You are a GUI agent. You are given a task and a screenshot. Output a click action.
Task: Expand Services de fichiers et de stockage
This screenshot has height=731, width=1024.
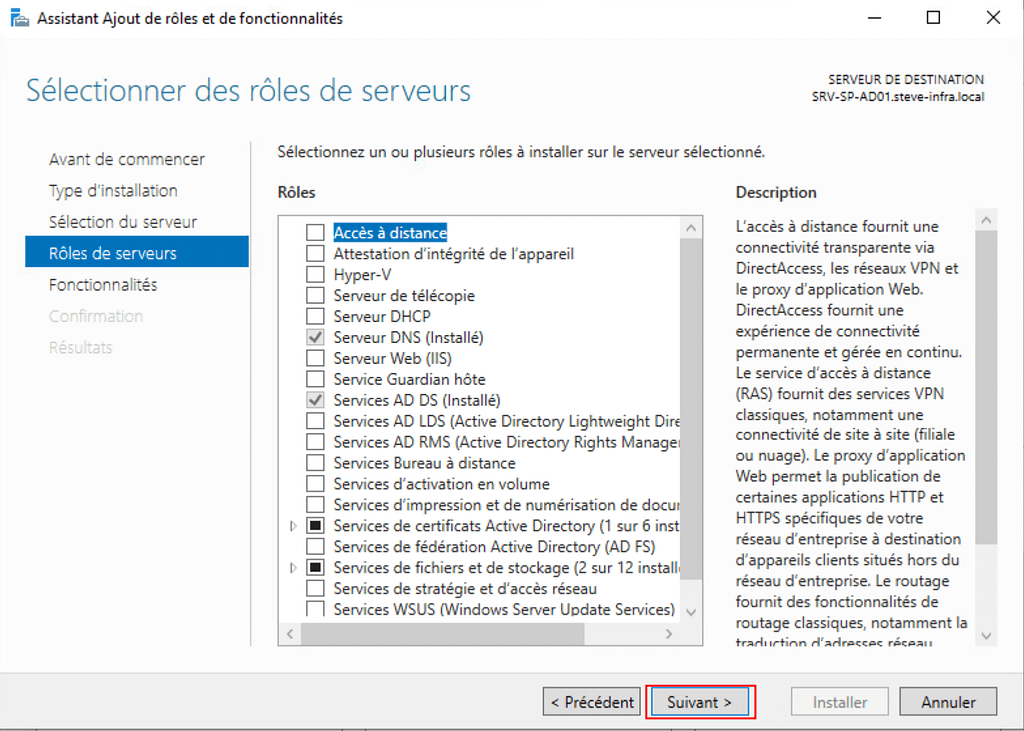[x=293, y=568]
